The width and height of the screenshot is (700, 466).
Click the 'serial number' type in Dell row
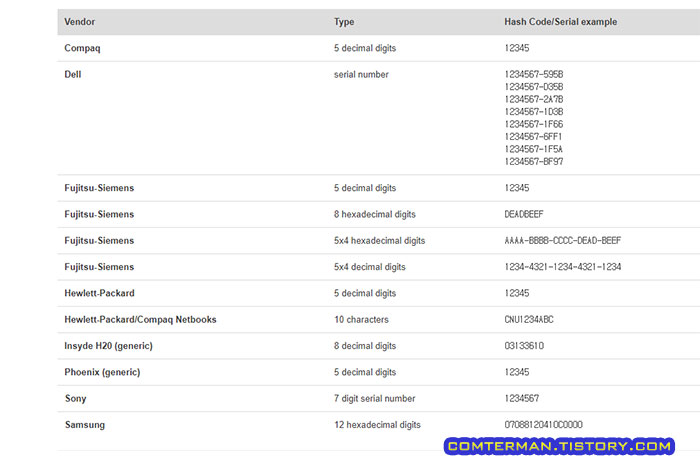click(x=361, y=74)
